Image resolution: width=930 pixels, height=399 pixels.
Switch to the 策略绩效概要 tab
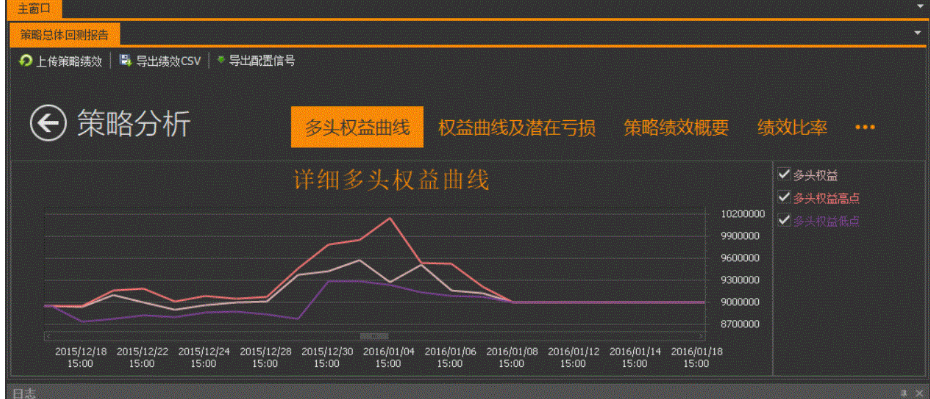676,127
